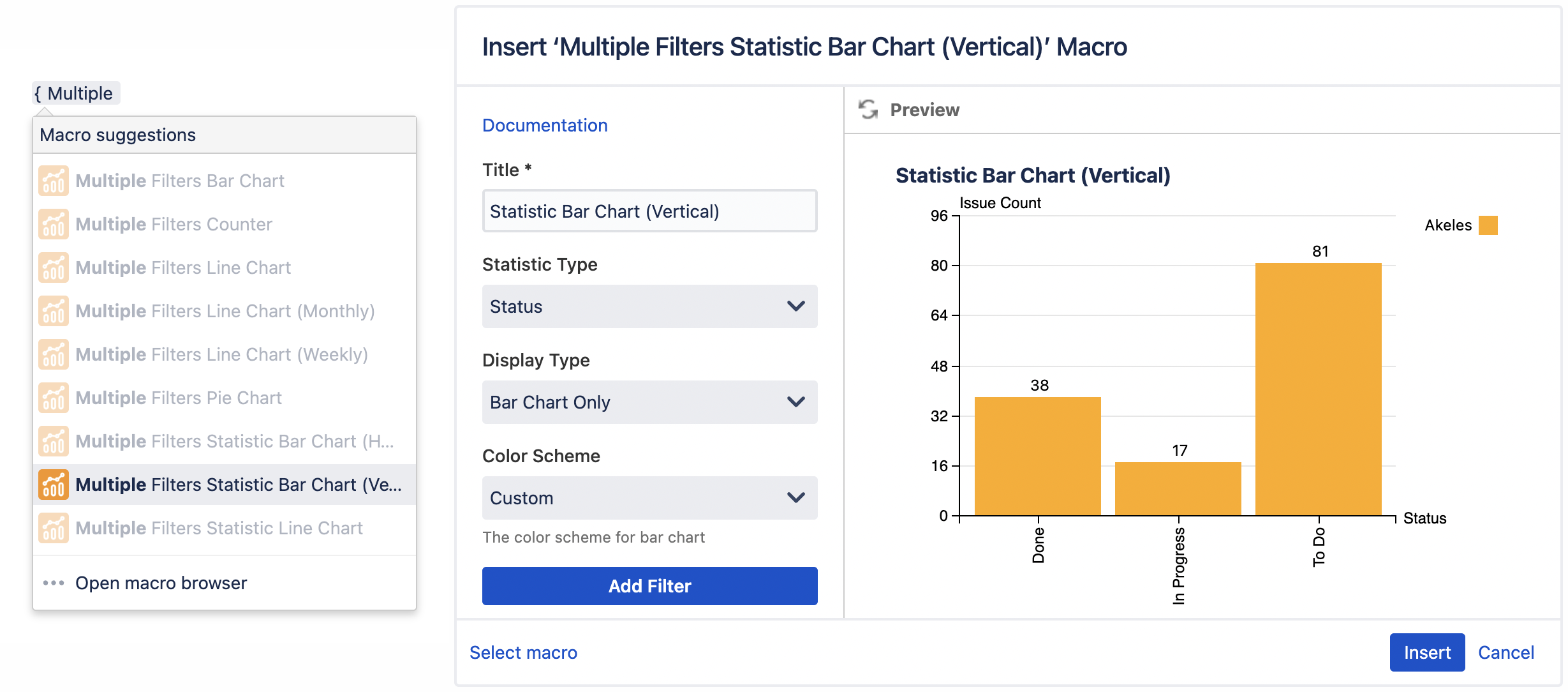1568x692 pixels.
Task: Open the Documentation link
Action: pos(545,125)
